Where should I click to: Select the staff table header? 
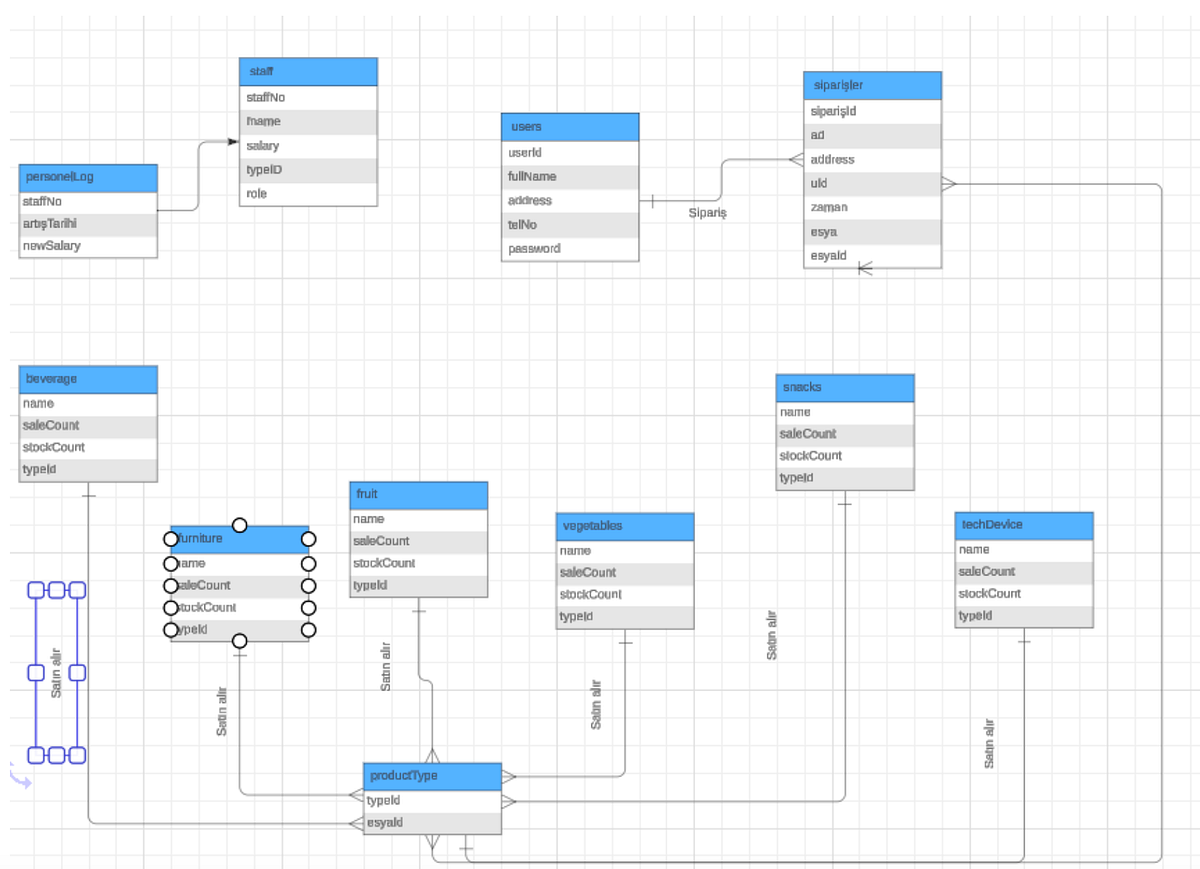tap(307, 71)
